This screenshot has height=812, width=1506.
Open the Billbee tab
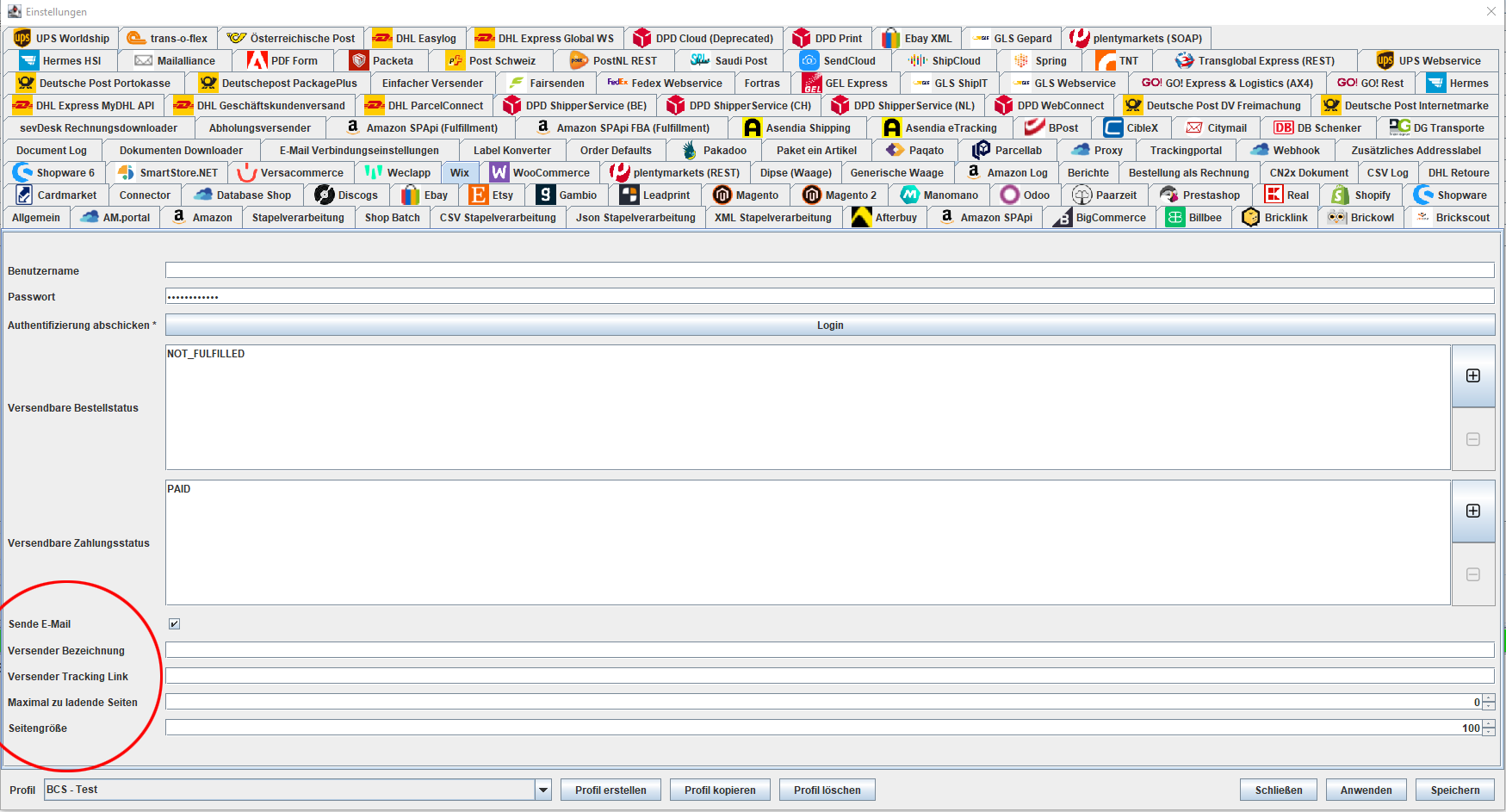click(1195, 217)
